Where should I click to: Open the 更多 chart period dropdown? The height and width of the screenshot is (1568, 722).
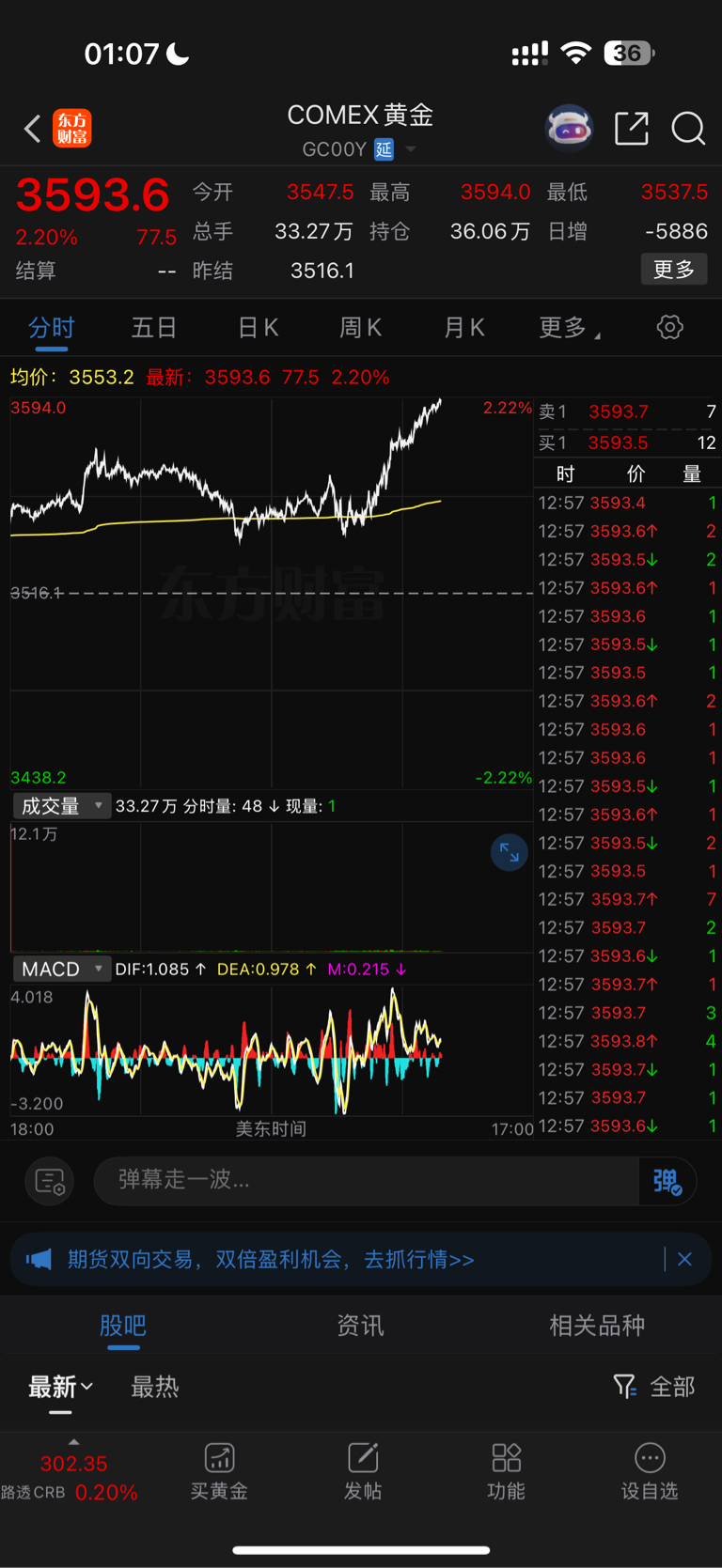click(570, 327)
